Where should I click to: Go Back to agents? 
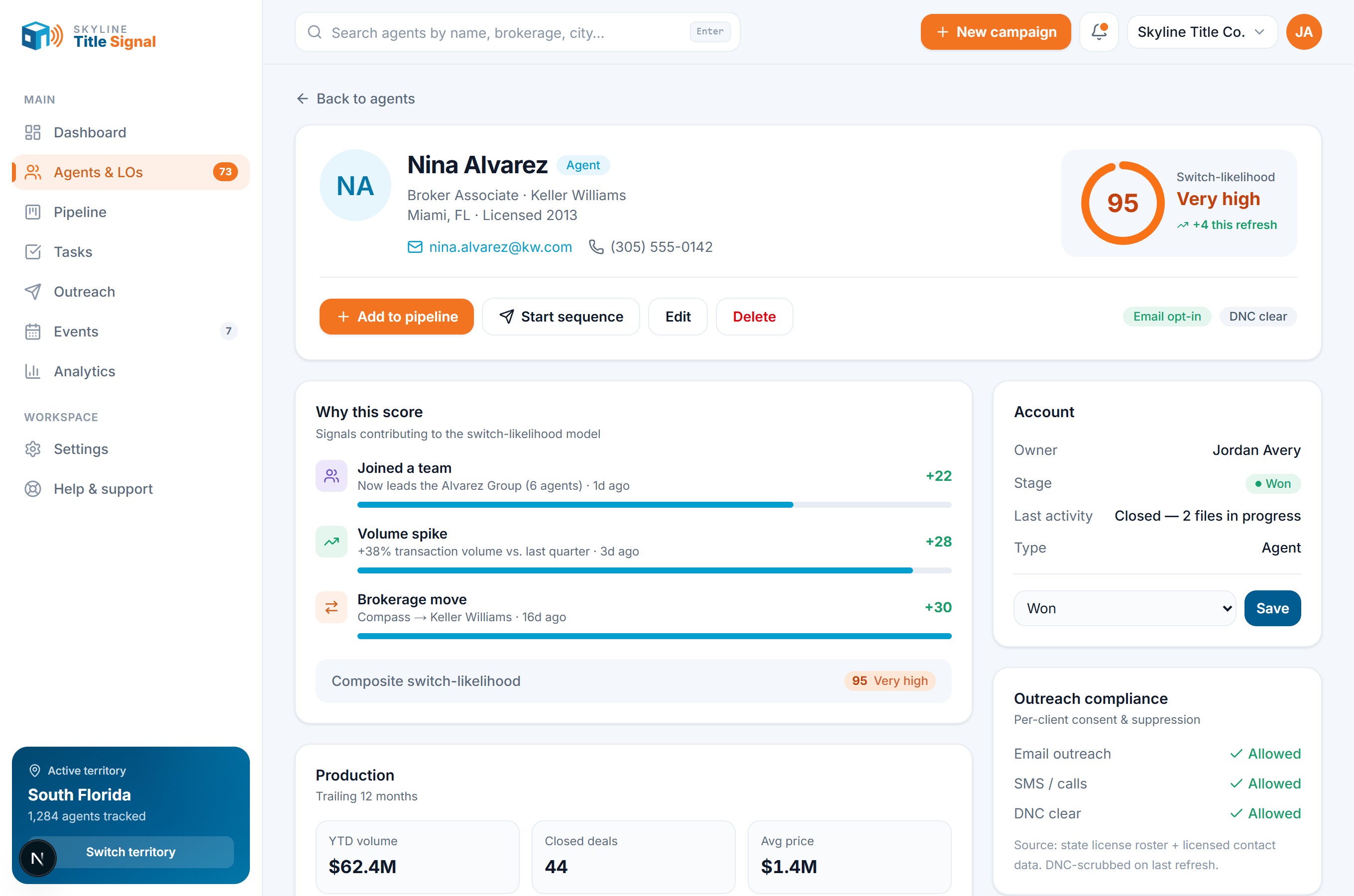(x=356, y=99)
